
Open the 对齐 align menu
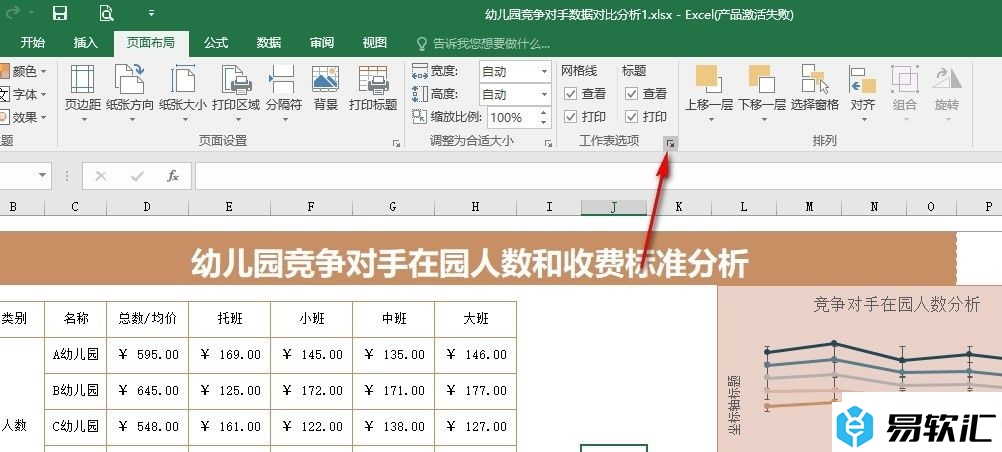coord(863,94)
